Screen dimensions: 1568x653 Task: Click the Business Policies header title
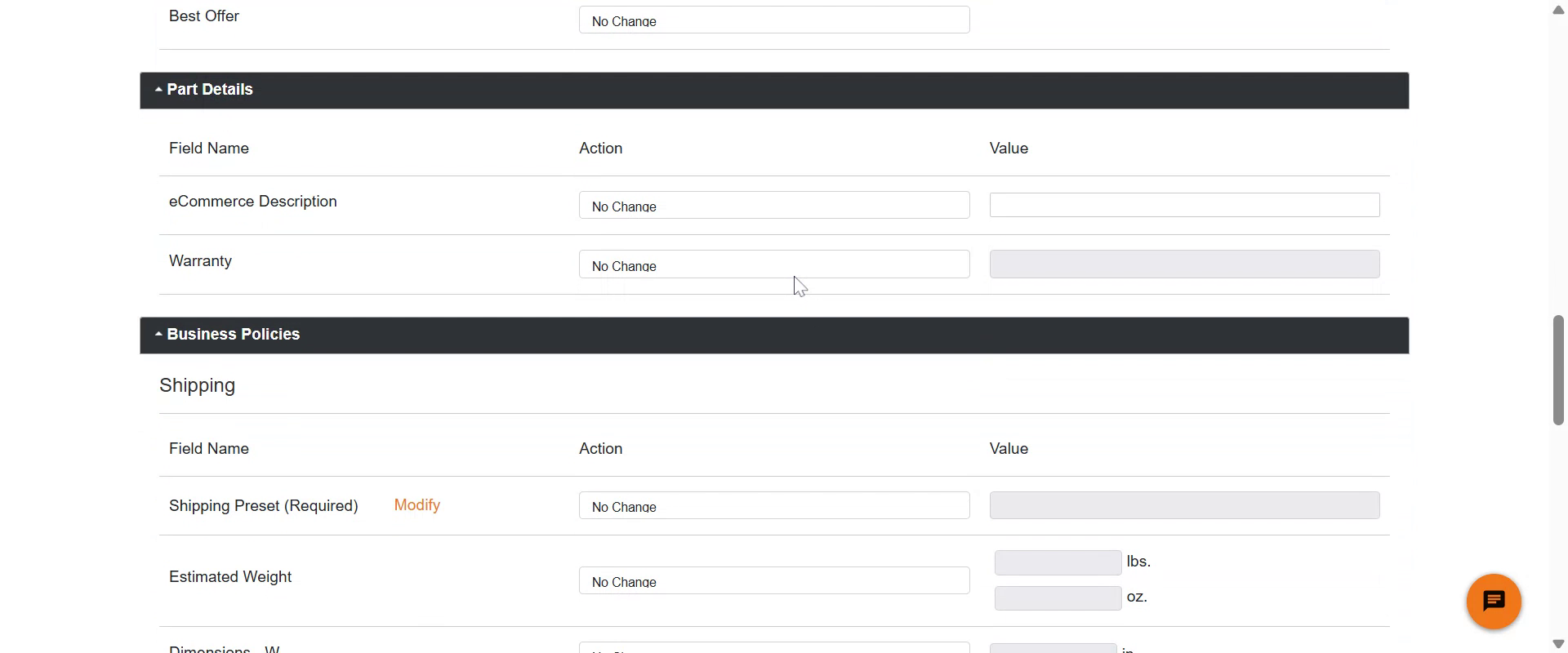tap(234, 335)
